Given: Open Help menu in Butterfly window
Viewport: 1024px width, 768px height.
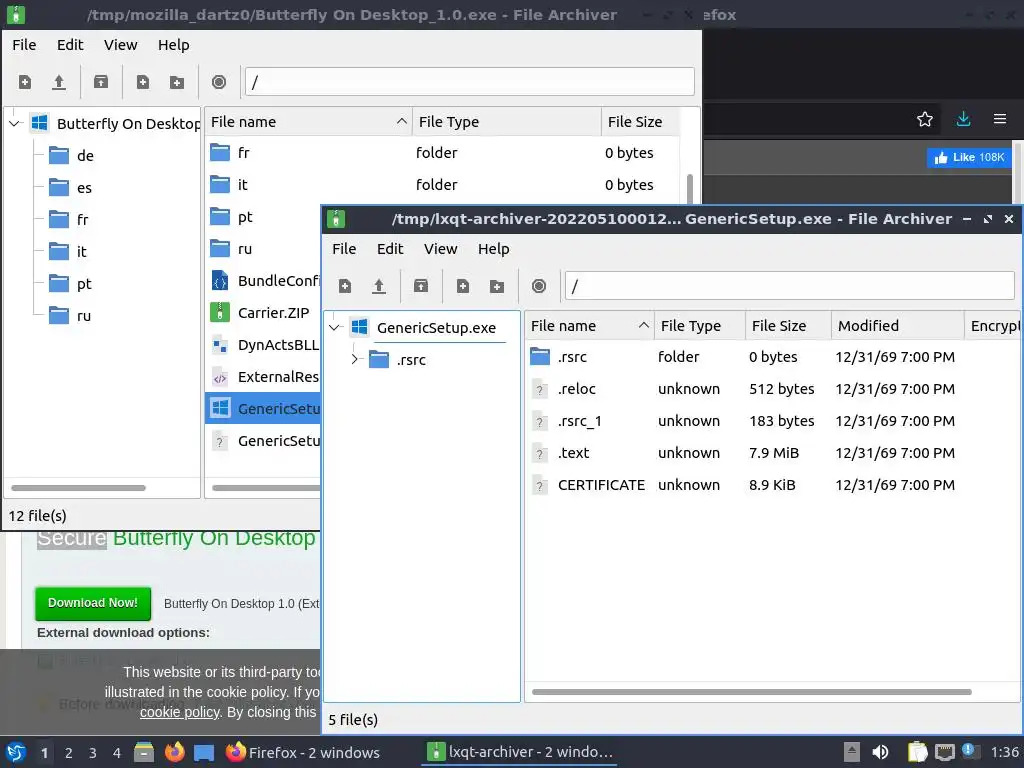Looking at the screenshot, I should tap(173, 44).
